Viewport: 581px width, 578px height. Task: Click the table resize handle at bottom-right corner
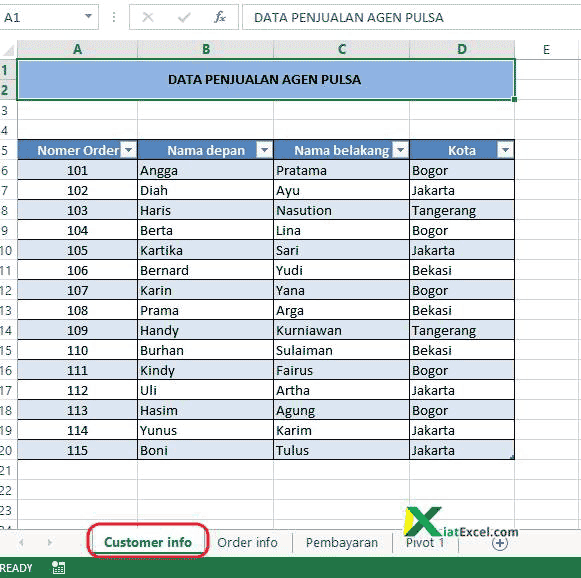[512, 458]
